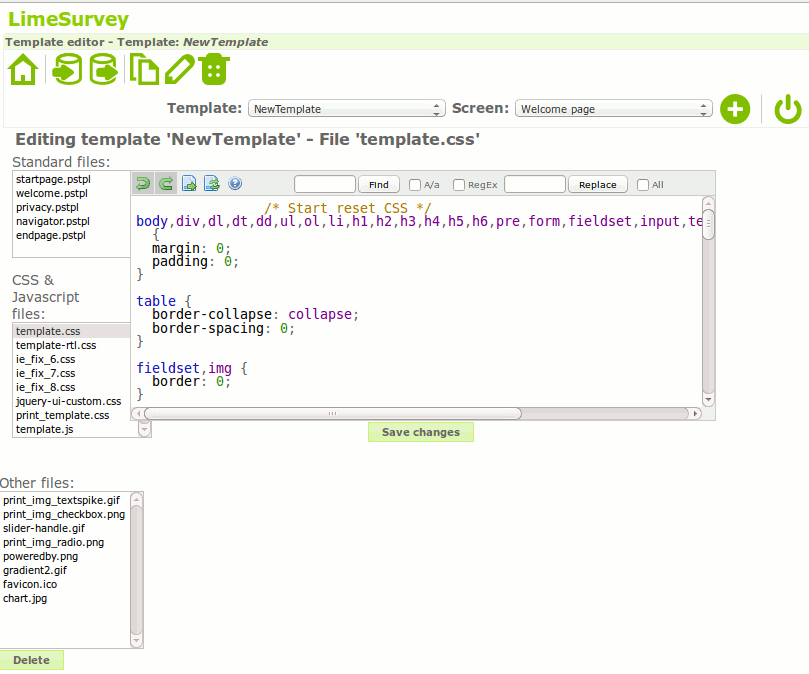Viewport: 809px width, 674px height.
Task: Open the help question-mark icon
Action: (x=235, y=184)
